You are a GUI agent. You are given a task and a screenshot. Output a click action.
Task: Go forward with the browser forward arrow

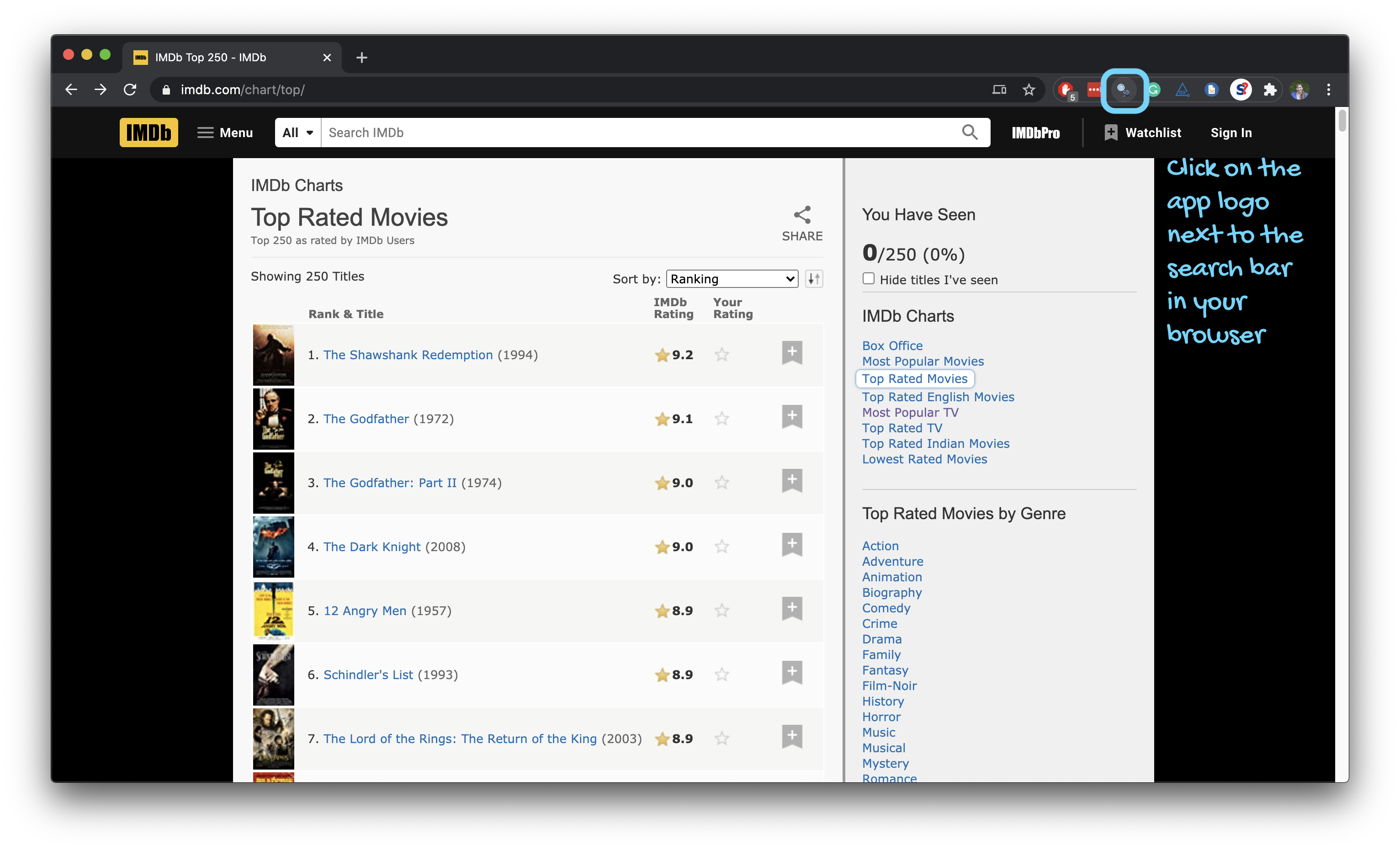(101, 90)
